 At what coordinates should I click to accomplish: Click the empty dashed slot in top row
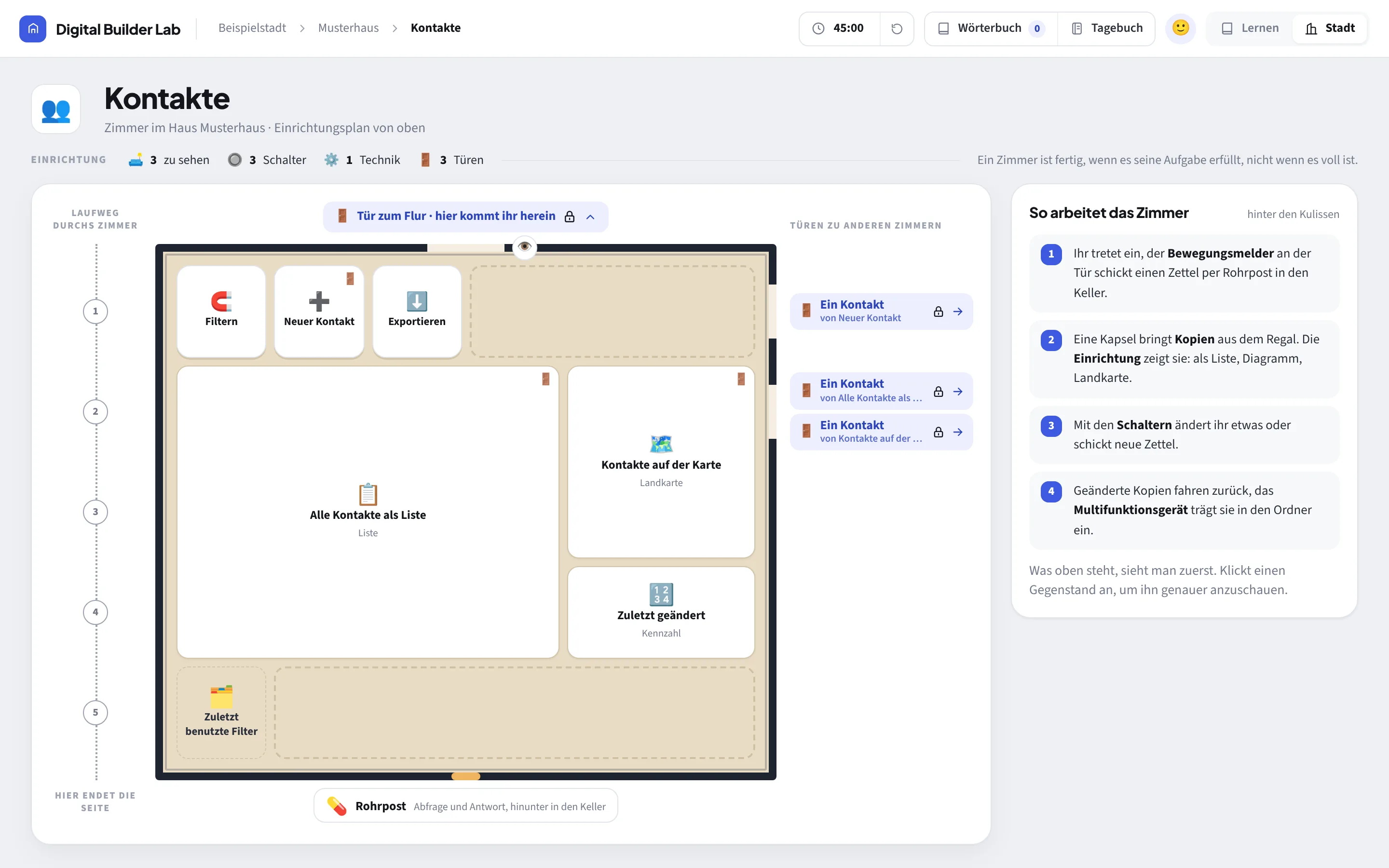pyautogui.click(x=612, y=311)
